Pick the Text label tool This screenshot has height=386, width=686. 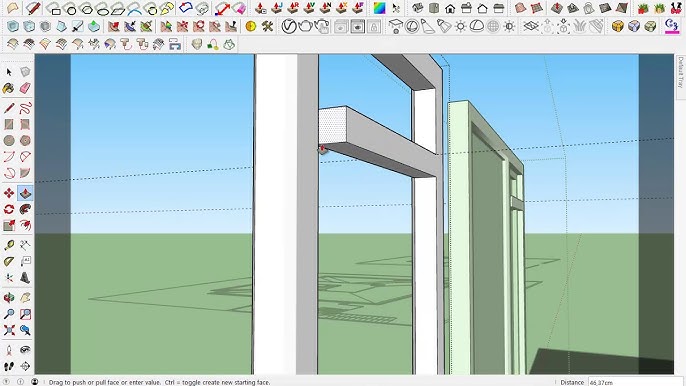(x=25, y=262)
